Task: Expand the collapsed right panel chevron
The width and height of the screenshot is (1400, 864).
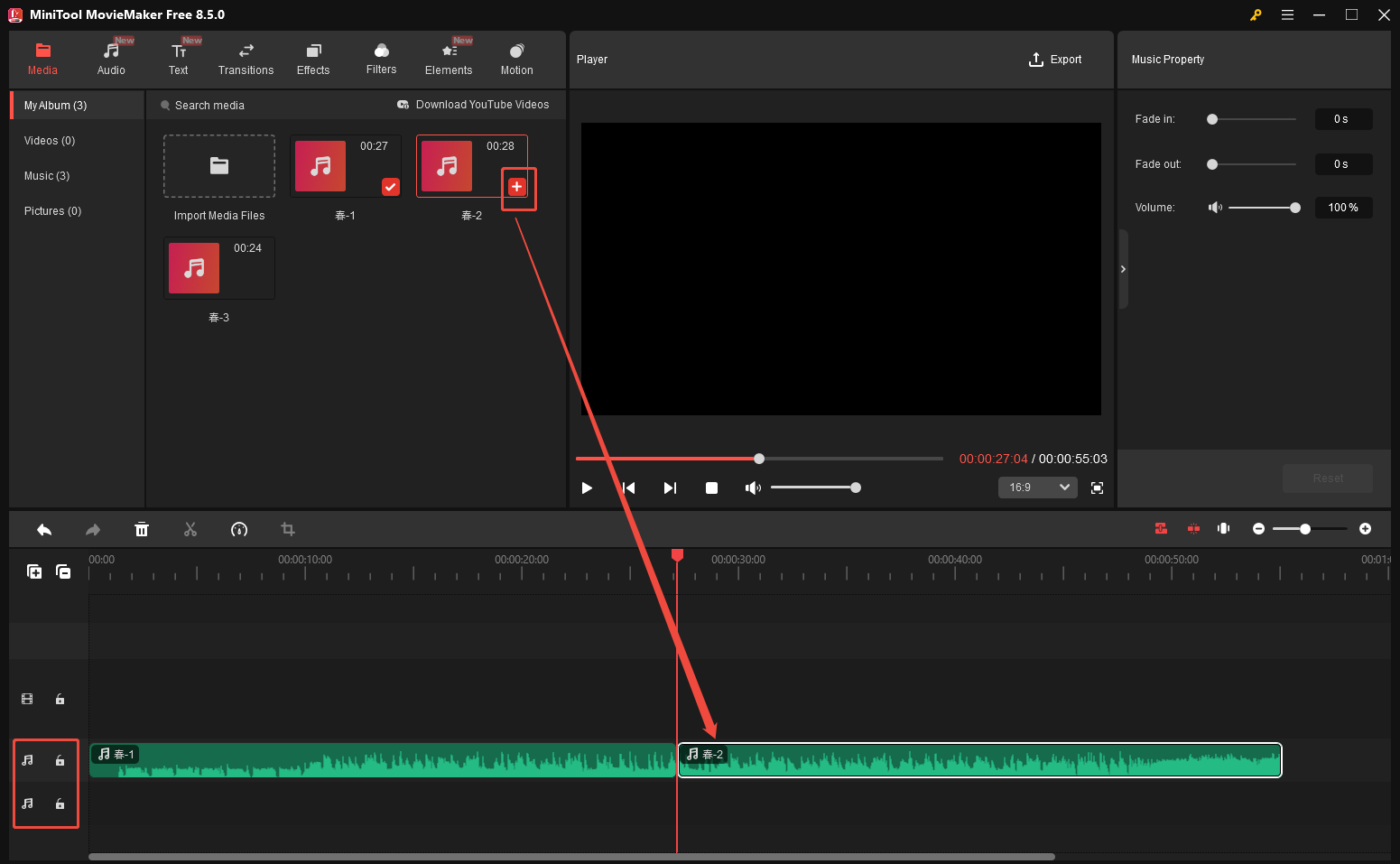Action: coord(1123,268)
